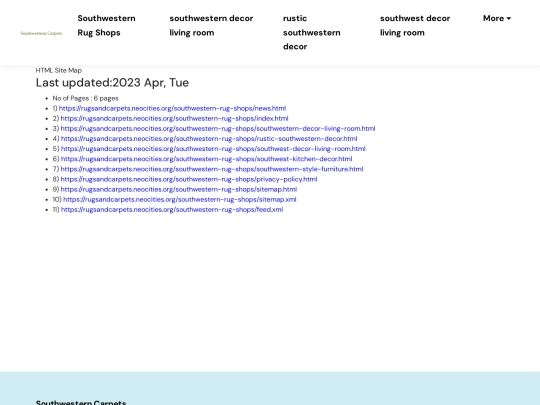Open rustic southwestern decor nav link
540x405 pixels.
(312, 32)
